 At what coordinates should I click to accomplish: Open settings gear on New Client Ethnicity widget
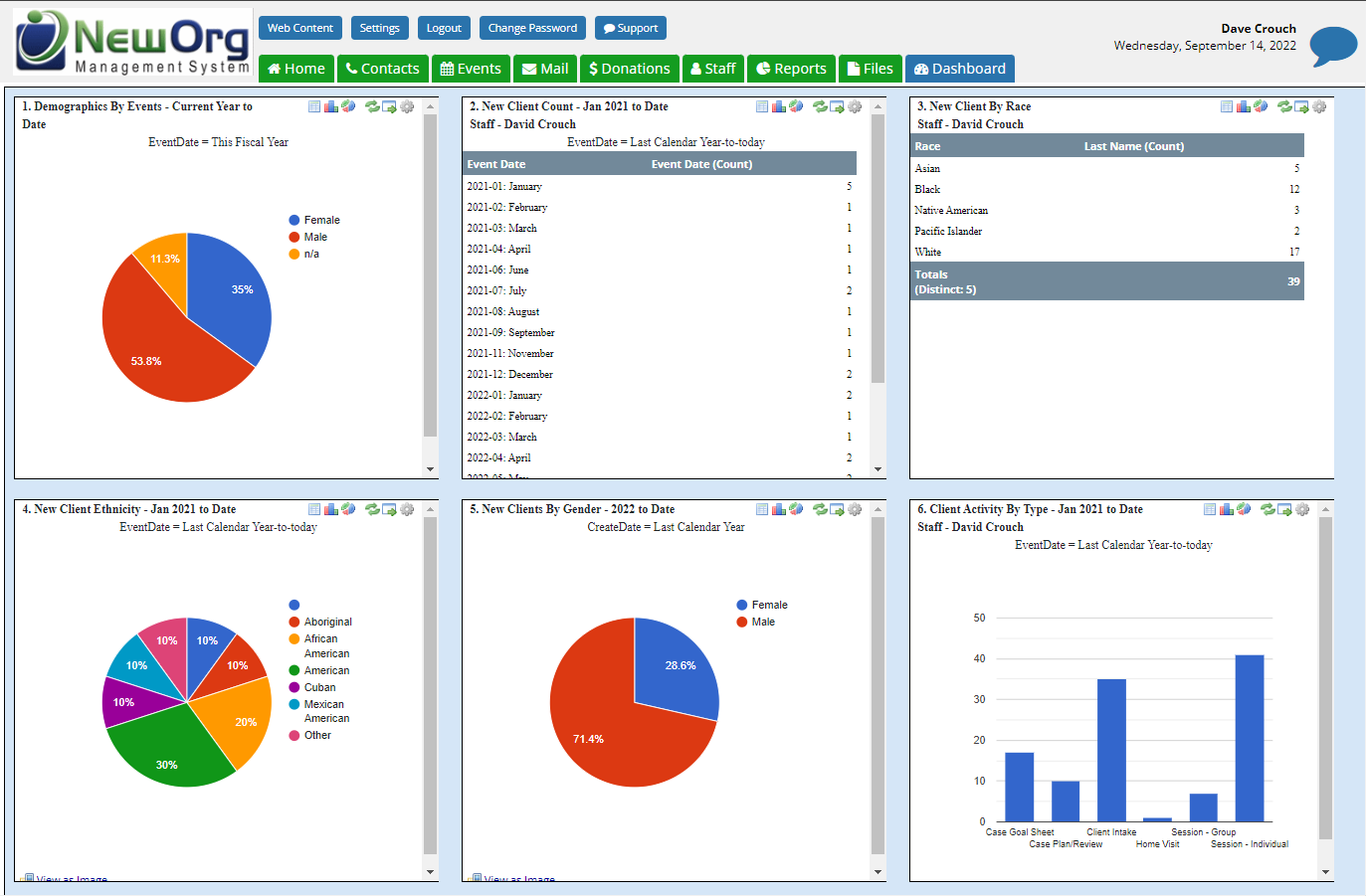click(406, 509)
